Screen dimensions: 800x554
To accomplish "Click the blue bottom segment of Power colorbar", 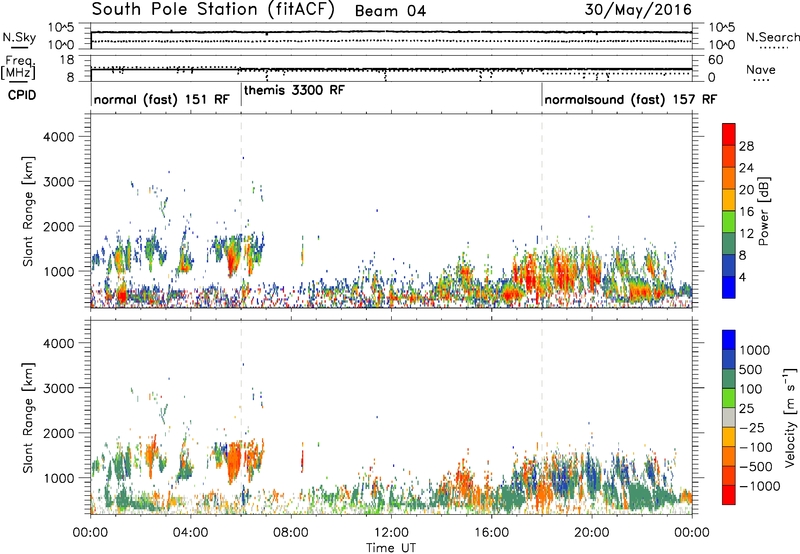I will click(x=729, y=287).
